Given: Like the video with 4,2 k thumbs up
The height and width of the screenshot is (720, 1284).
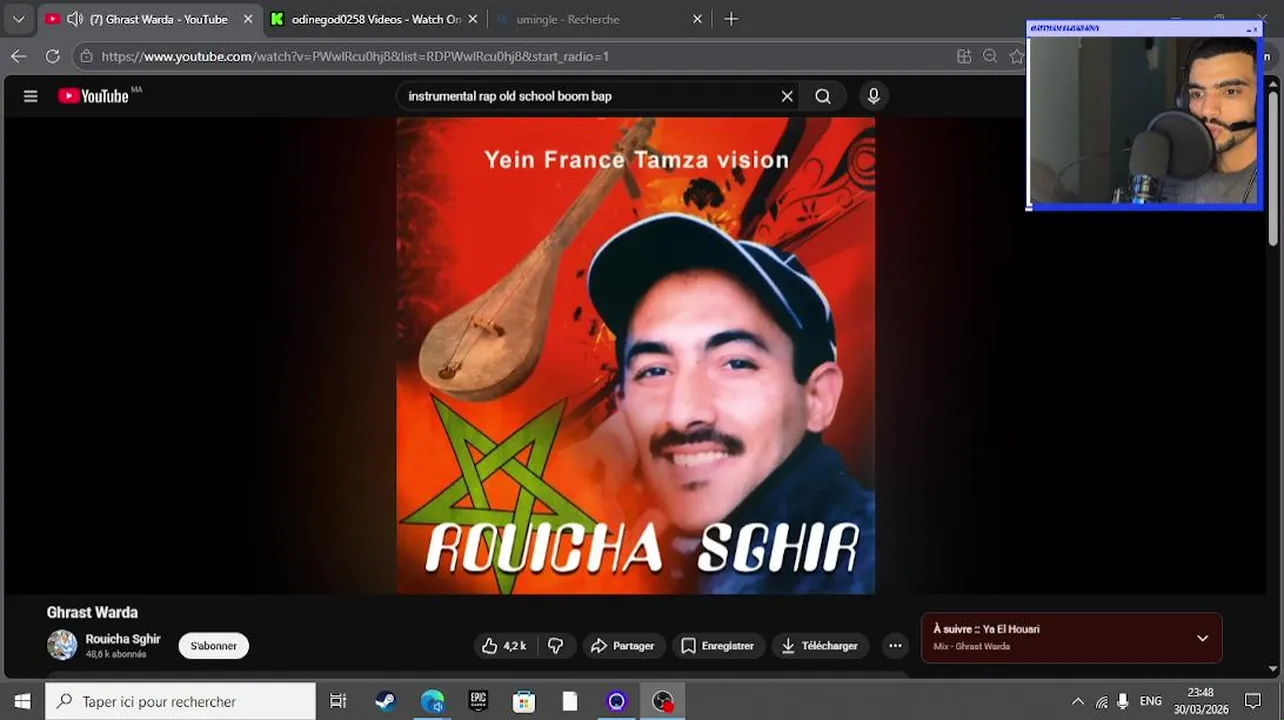Looking at the screenshot, I should (x=505, y=646).
